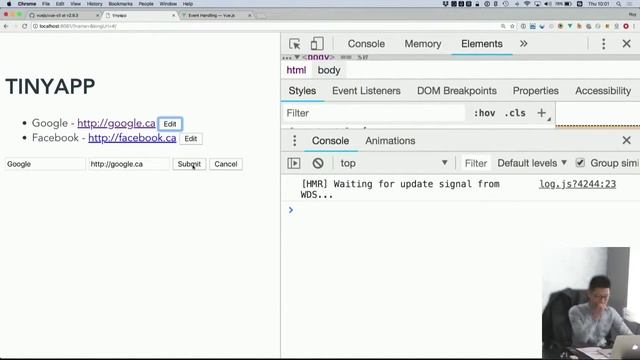Toggle the Group similar checkbox

pyautogui.click(x=580, y=163)
